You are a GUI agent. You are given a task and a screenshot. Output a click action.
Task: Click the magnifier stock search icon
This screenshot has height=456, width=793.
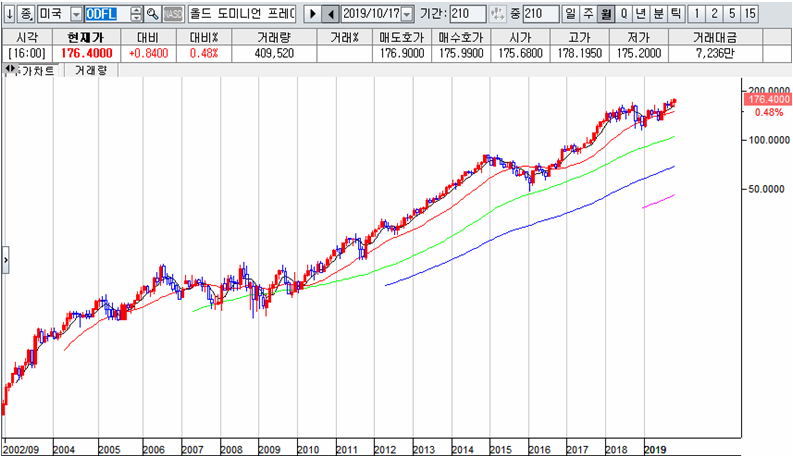[x=152, y=14]
